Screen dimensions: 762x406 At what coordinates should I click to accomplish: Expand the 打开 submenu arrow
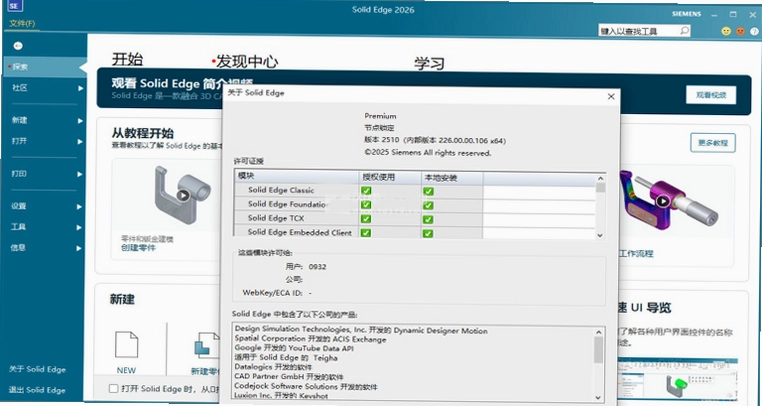coord(80,142)
